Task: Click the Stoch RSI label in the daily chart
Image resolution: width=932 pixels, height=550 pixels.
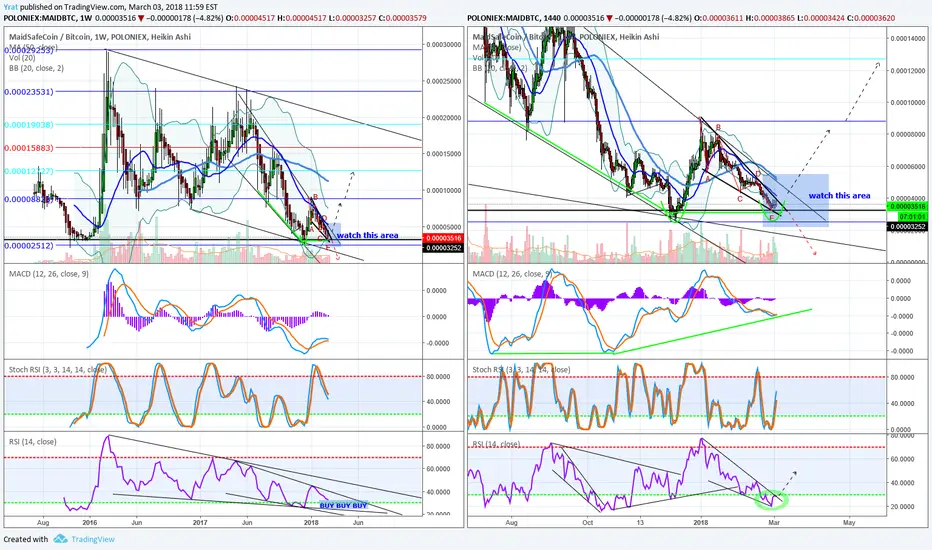Action: [x=521, y=369]
